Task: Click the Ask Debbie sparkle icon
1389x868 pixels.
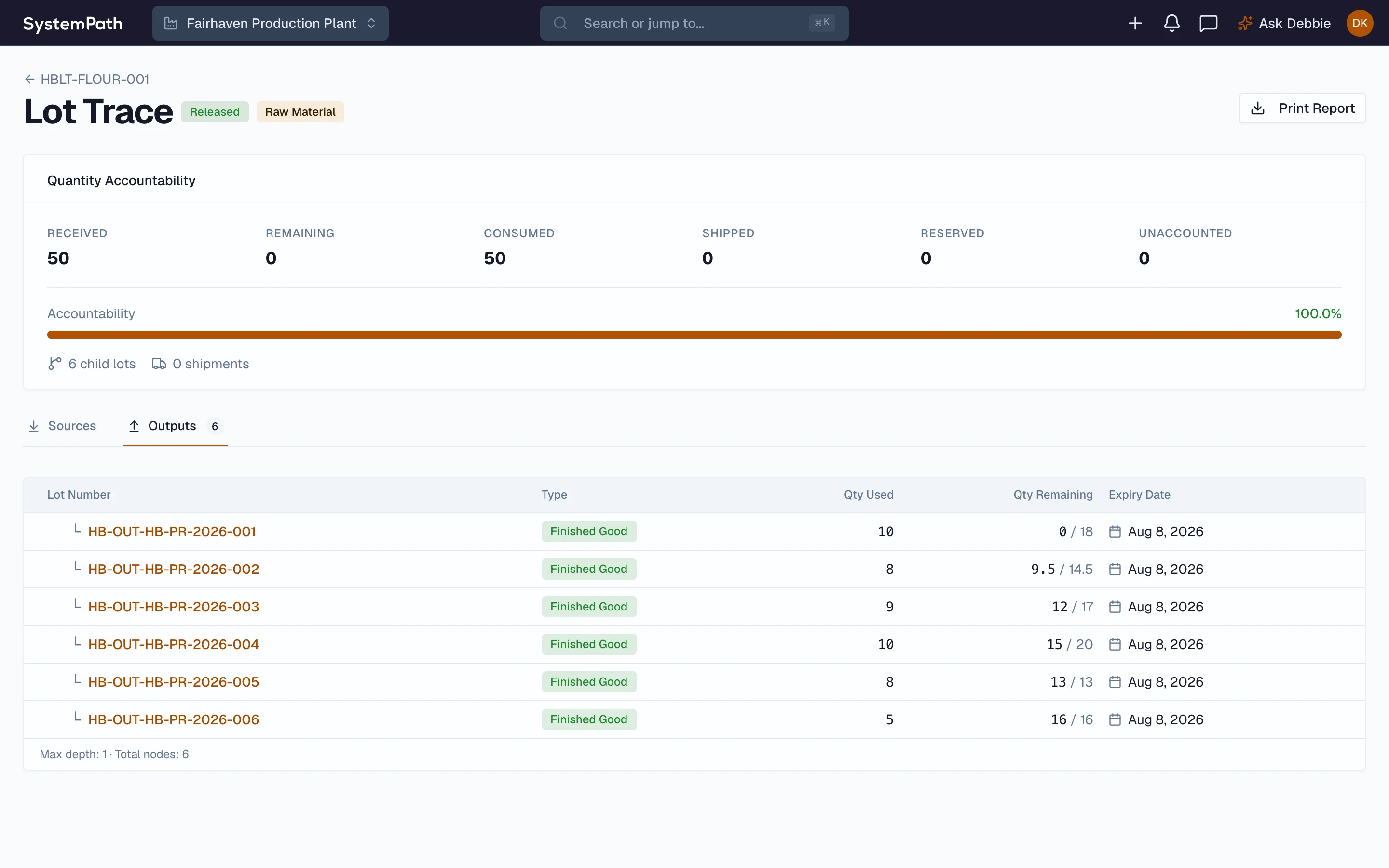Action: (1245, 24)
